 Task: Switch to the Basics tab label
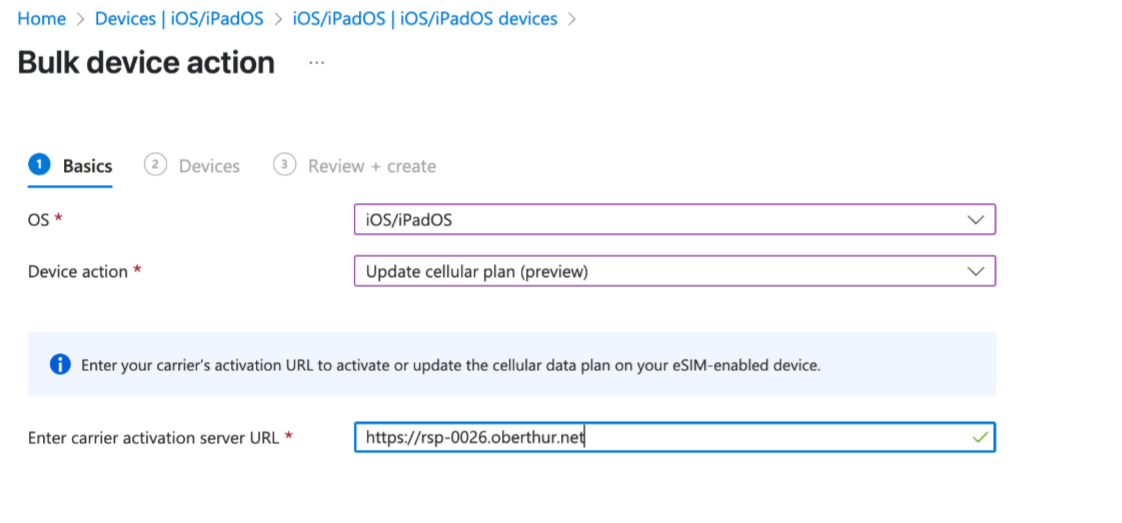[x=87, y=166]
